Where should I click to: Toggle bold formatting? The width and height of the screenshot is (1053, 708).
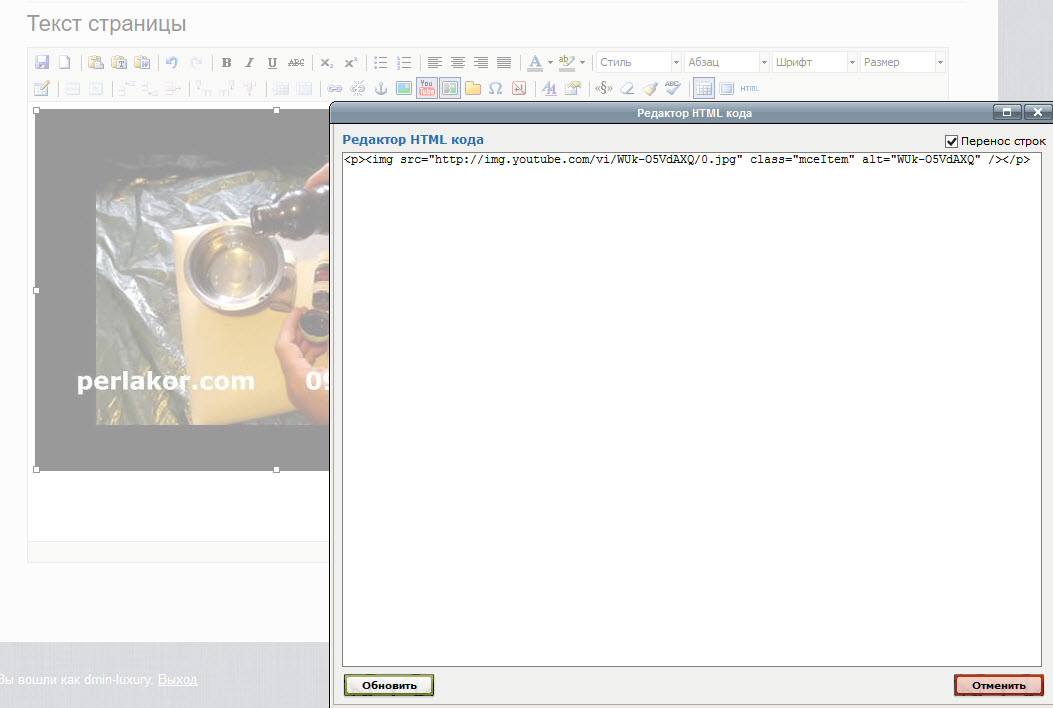pos(227,62)
